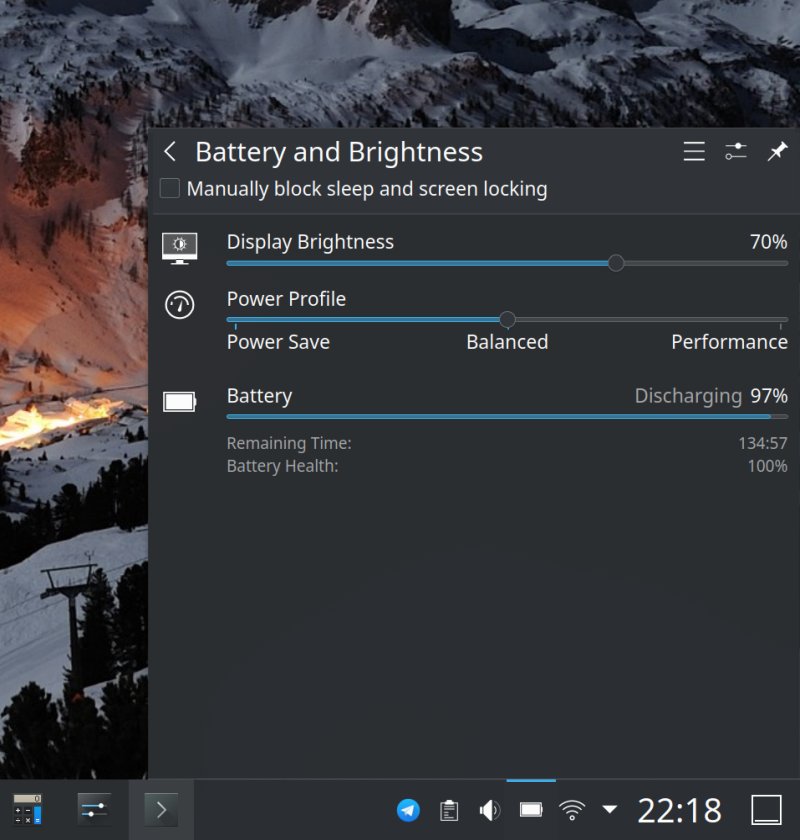Expand hidden system tray icons
Screen dimensions: 800x840
609,811
